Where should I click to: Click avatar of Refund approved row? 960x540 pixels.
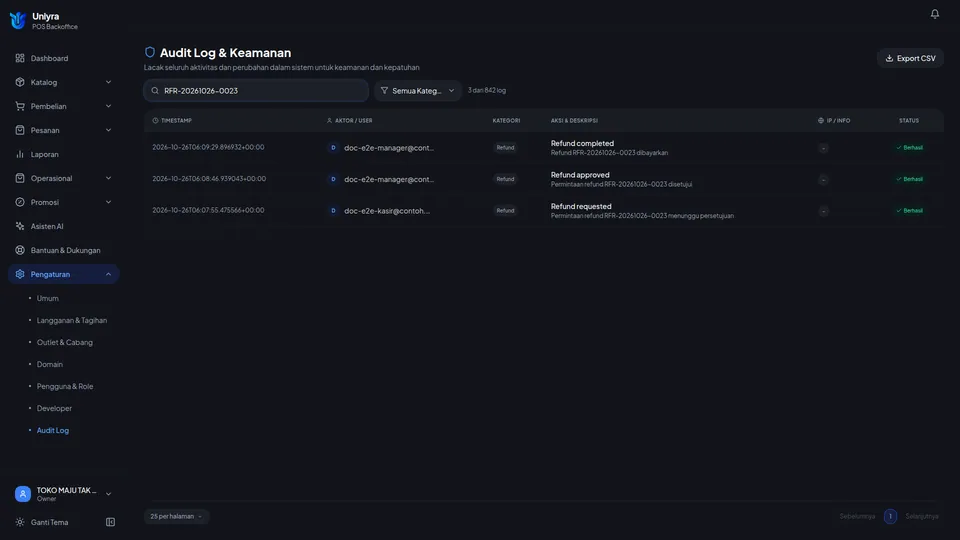tap(333, 179)
